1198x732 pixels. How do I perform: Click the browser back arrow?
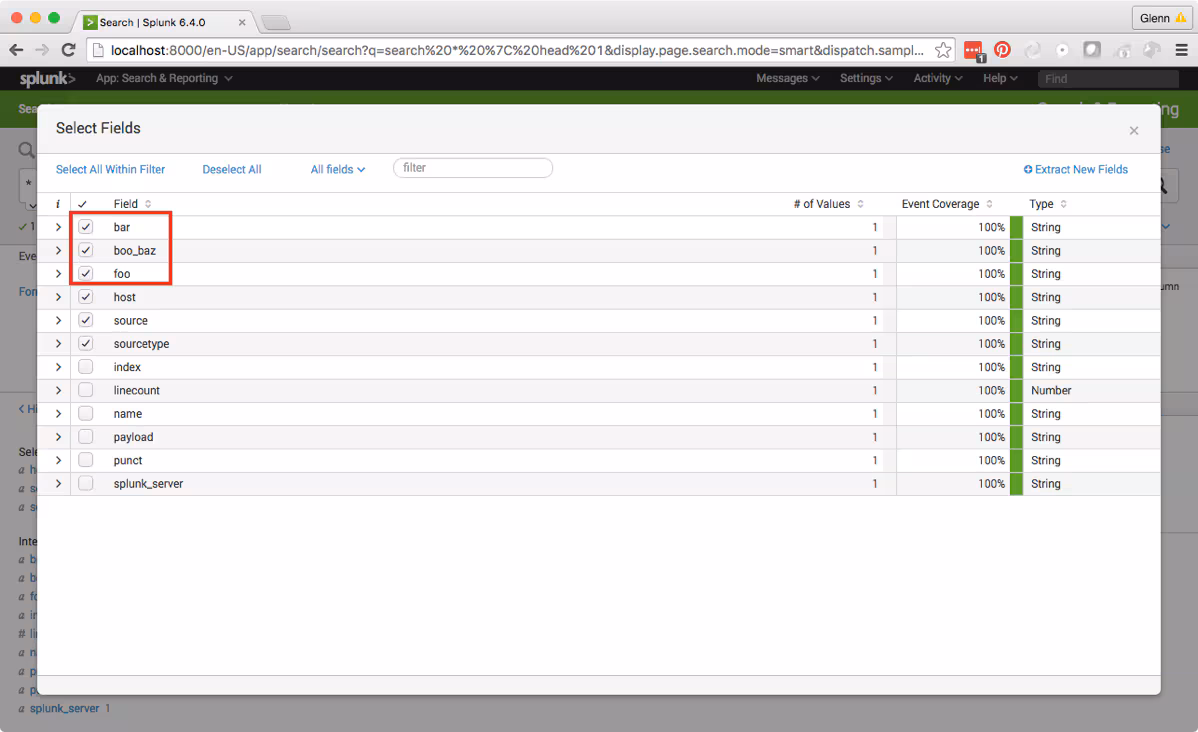point(16,50)
